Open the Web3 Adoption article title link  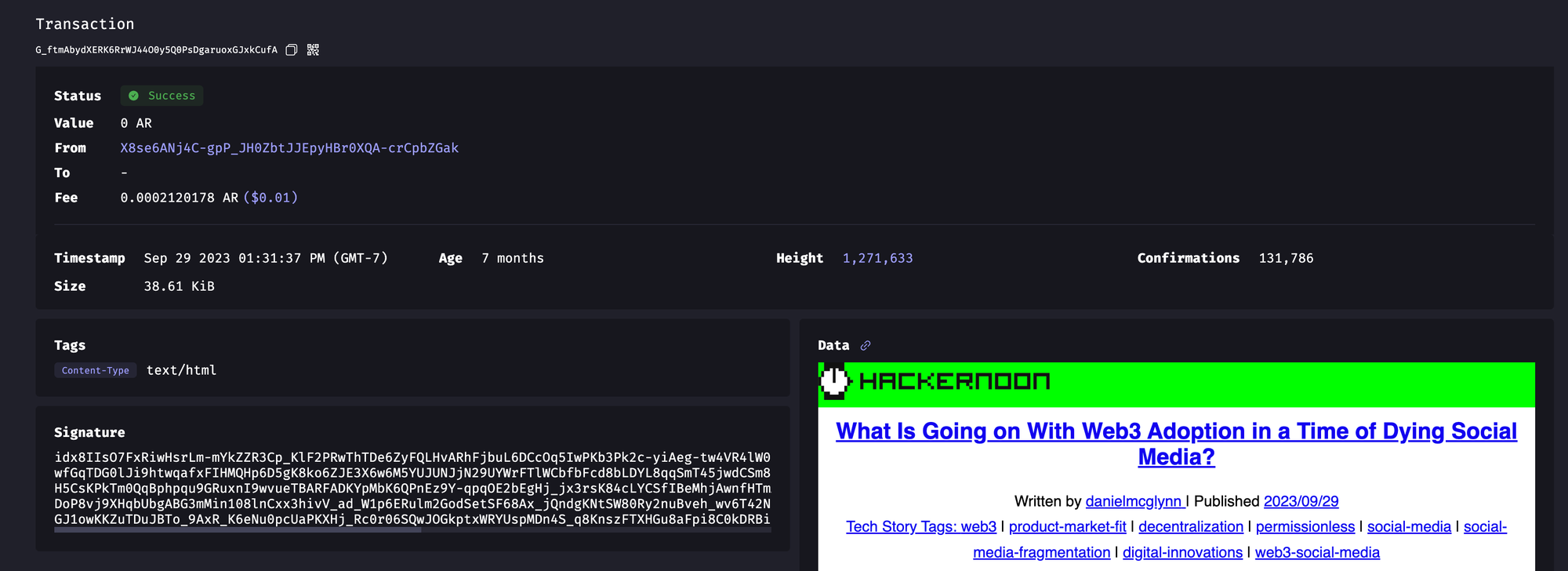tap(1176, 444)
